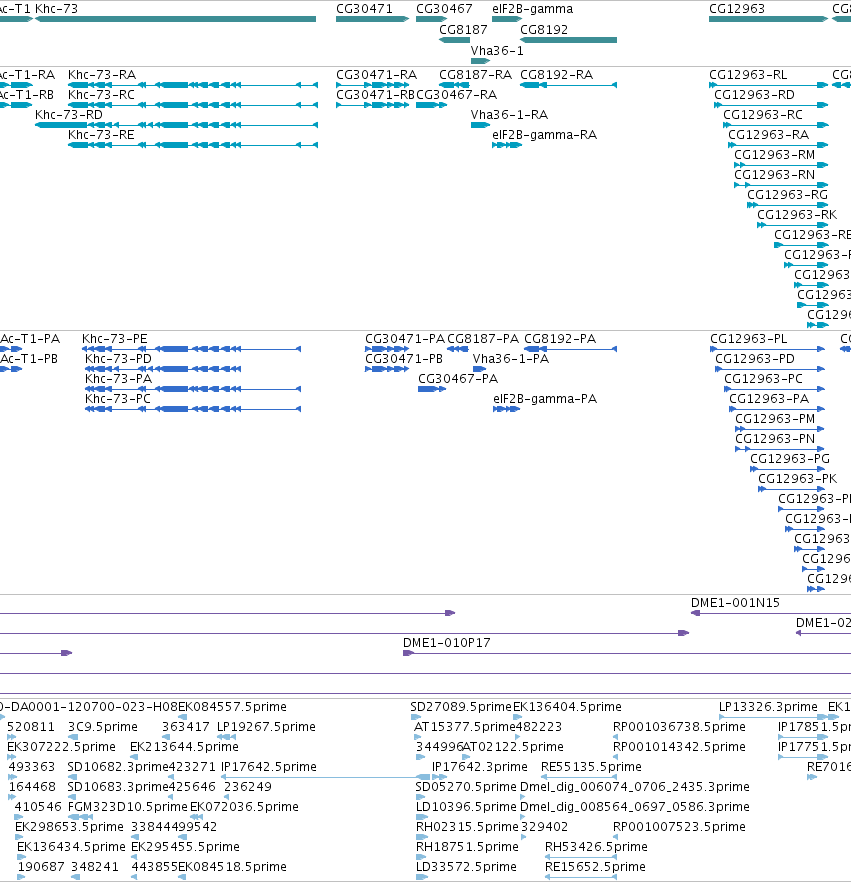
Task: Select the CG30471-PB protein label
Action: (x=404, y=359)
